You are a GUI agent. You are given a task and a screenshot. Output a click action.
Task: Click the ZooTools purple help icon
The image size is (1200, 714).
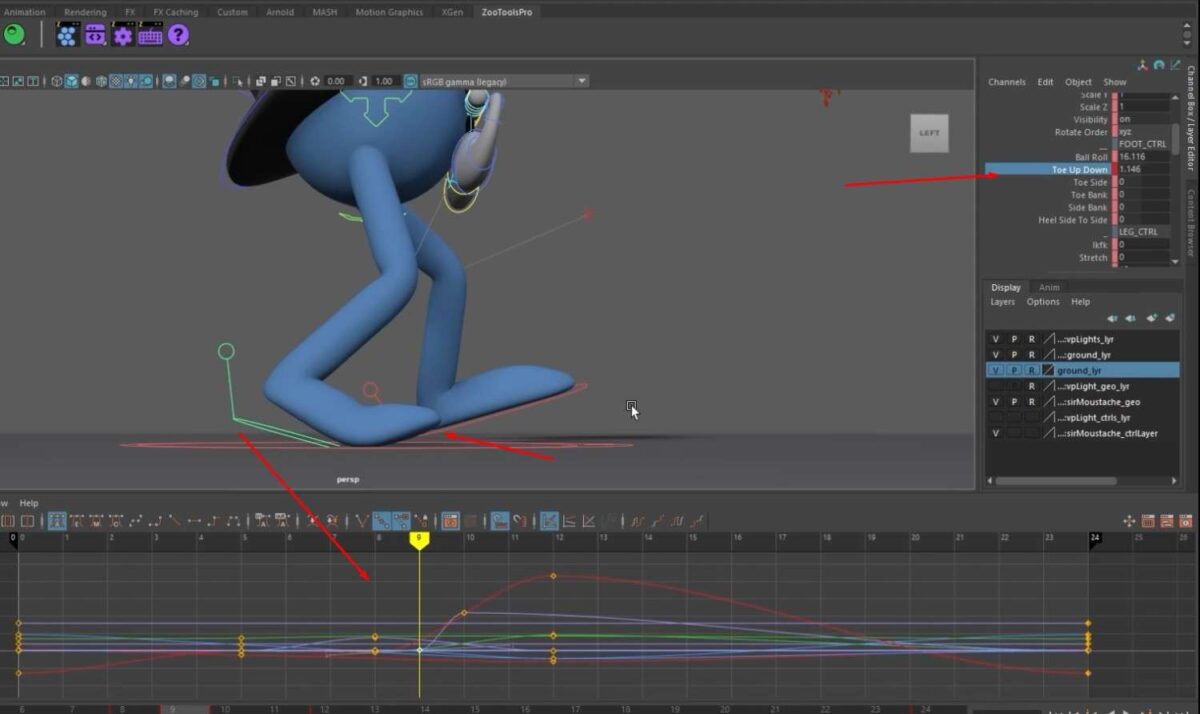(x=177, y=35)
